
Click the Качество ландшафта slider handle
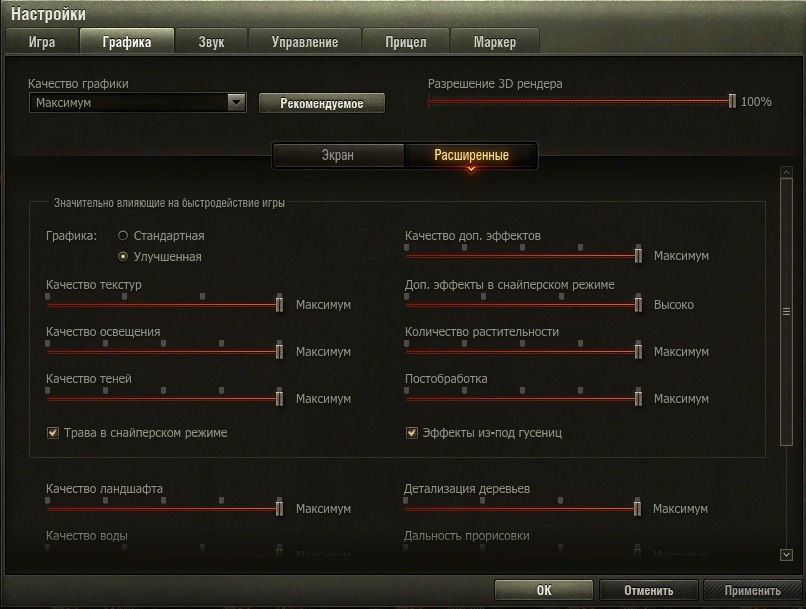[x=279, y=508]
